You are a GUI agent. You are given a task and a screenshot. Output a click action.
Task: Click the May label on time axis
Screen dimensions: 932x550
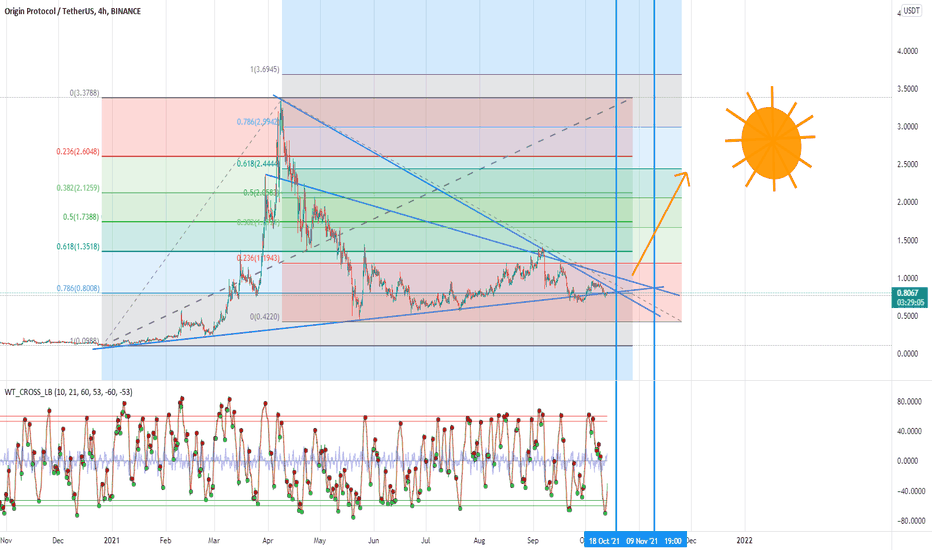pyautogui.click(x=320, y=540)
